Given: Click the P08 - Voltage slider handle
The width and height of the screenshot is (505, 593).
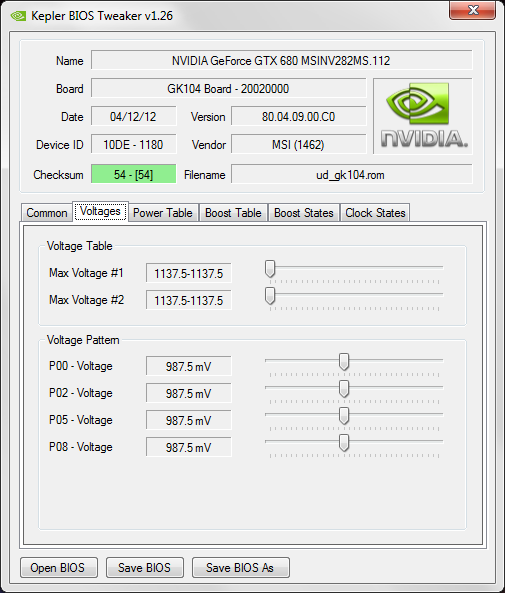Looking at the screenshot, I should (x=344, y=443).
